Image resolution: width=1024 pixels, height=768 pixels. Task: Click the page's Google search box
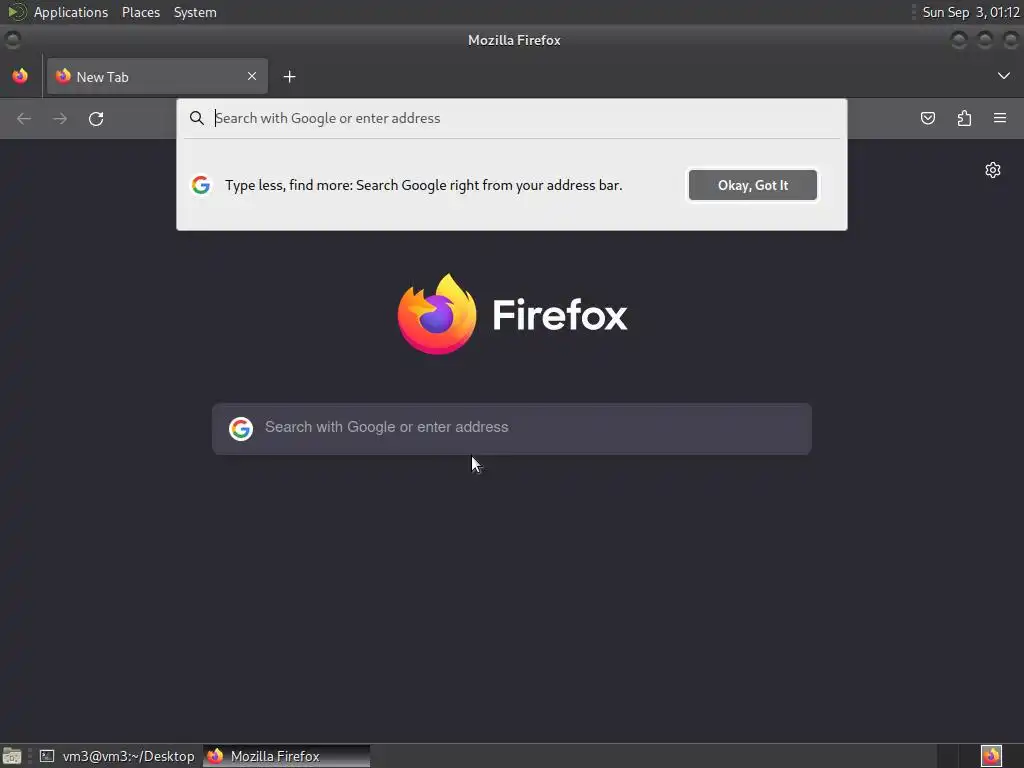click(512, 428)
